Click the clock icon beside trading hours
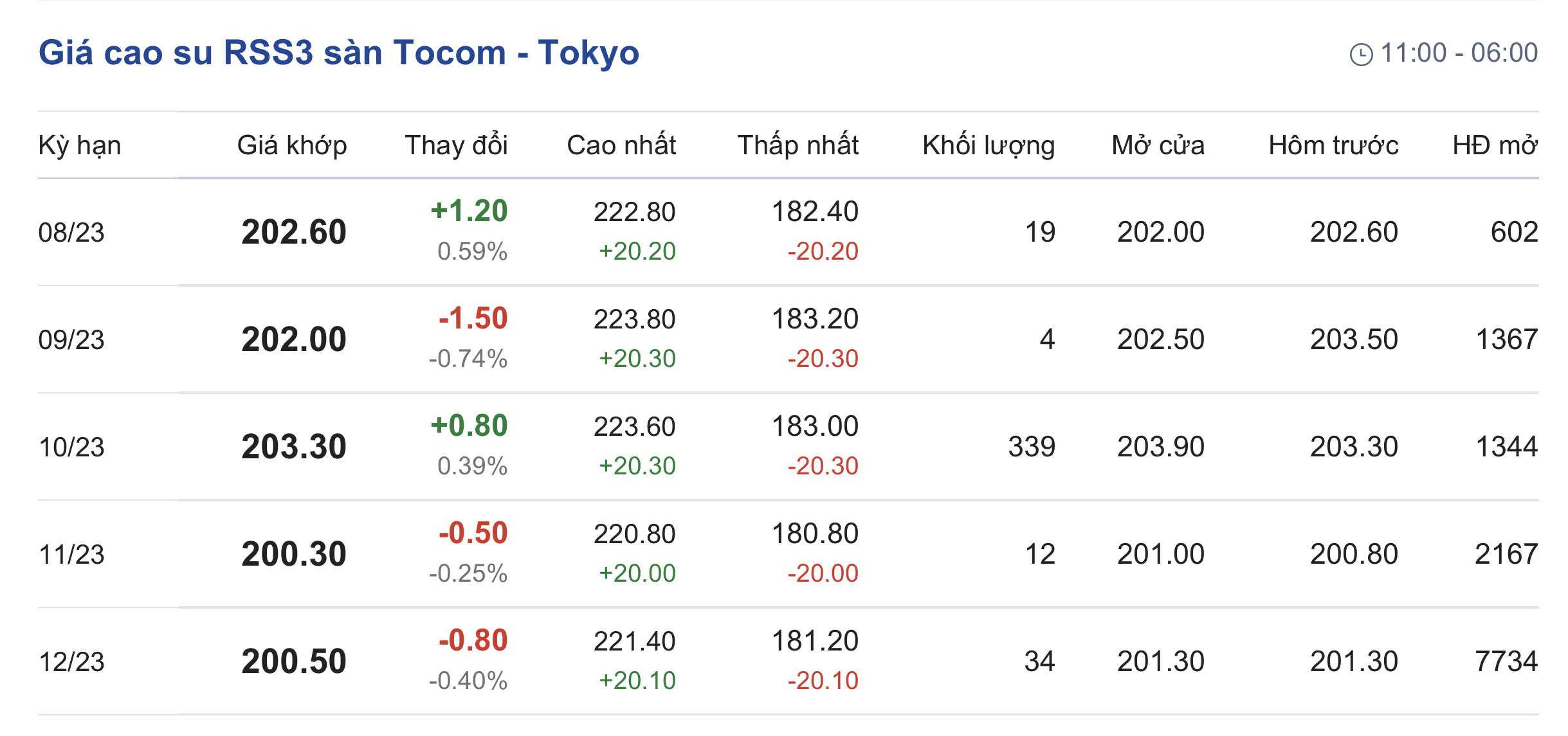Viewport: 1568px width, 736px height. (1361, 54)
